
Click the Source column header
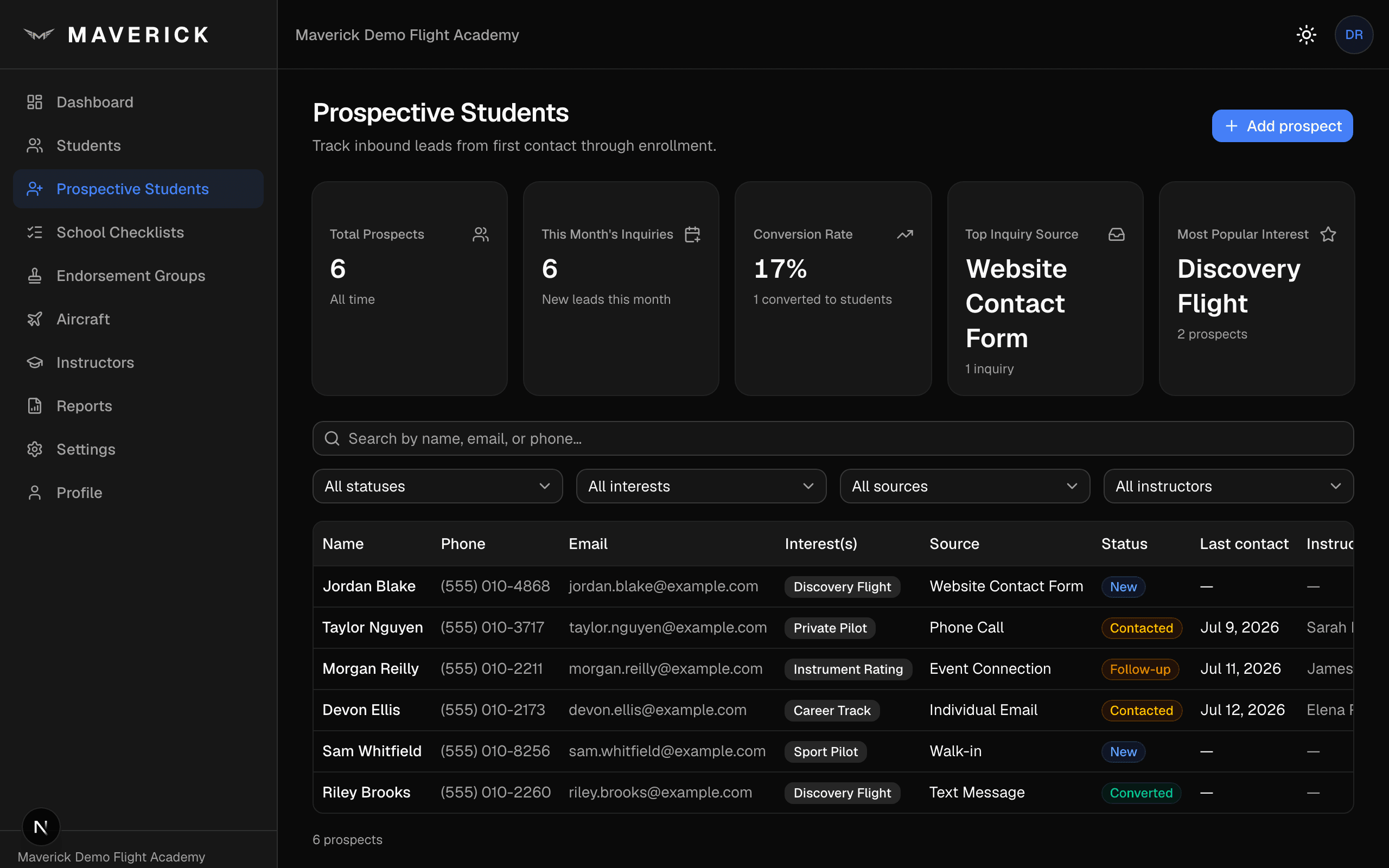pos(954,544)
